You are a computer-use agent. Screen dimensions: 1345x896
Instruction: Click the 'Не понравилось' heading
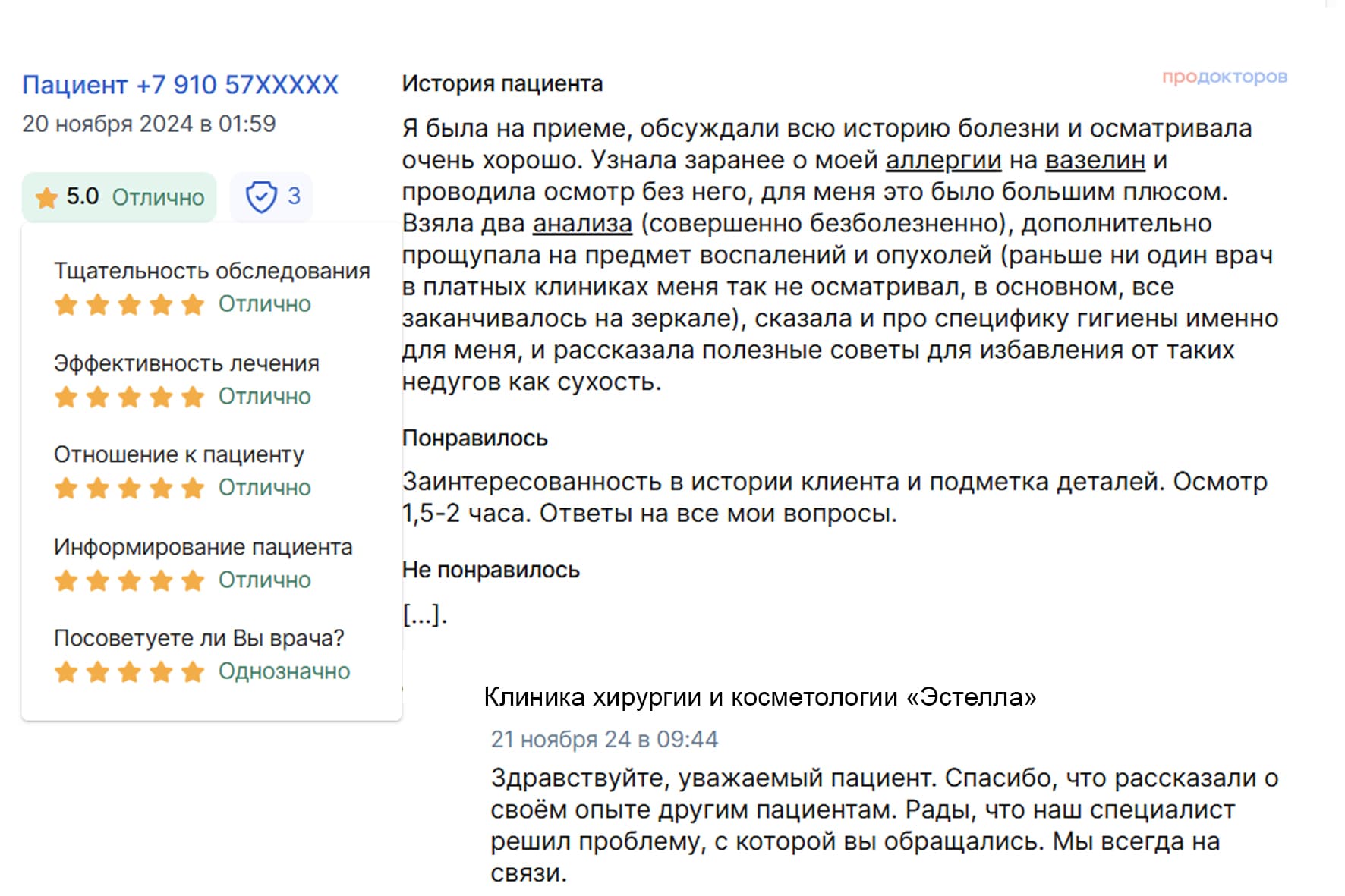pyautogui.click(x=491, y=570)
